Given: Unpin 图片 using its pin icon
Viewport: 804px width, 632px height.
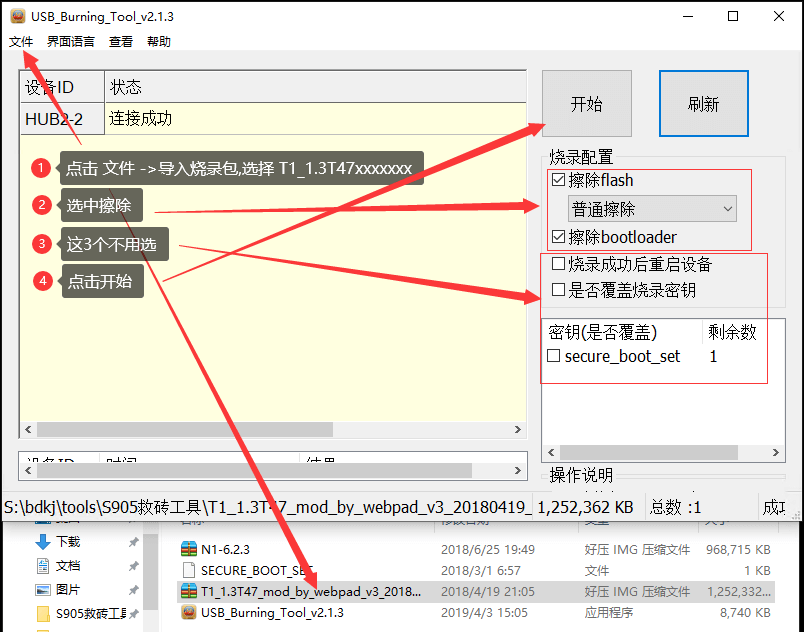Looking at the screenshot, I should pyautogui.click(x=134, y=590).
